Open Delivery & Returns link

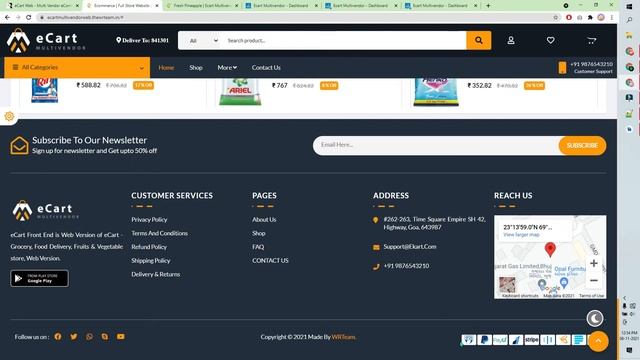pyautogui.click(x=156, y=274)
